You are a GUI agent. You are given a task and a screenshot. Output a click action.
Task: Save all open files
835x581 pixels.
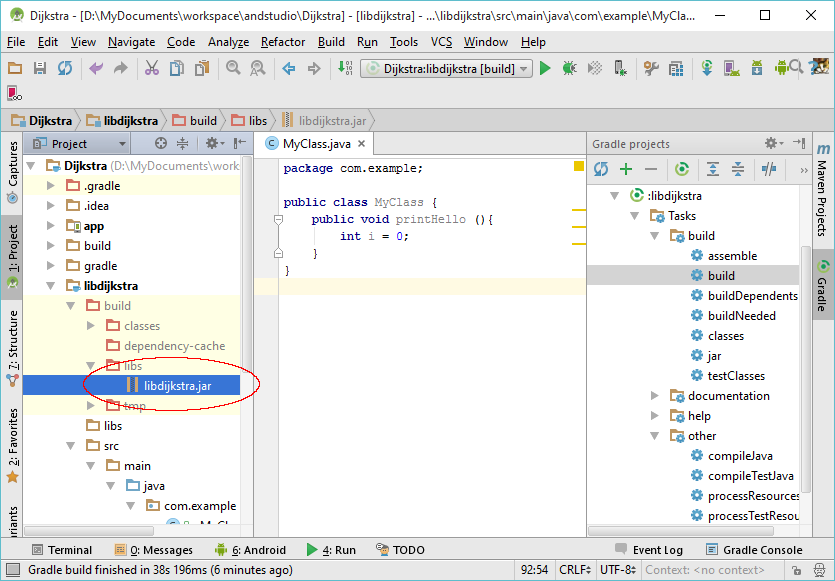pyautogui.click(x=40, y=69)
